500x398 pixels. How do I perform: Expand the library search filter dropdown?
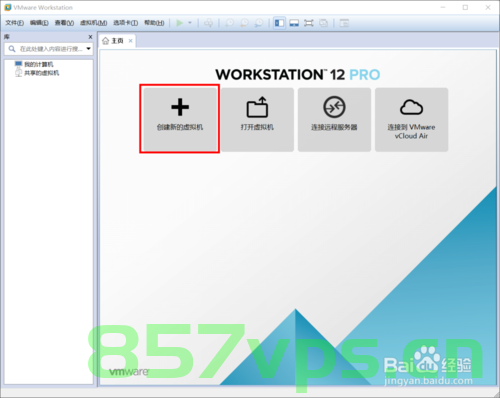(x=88, y=49)
